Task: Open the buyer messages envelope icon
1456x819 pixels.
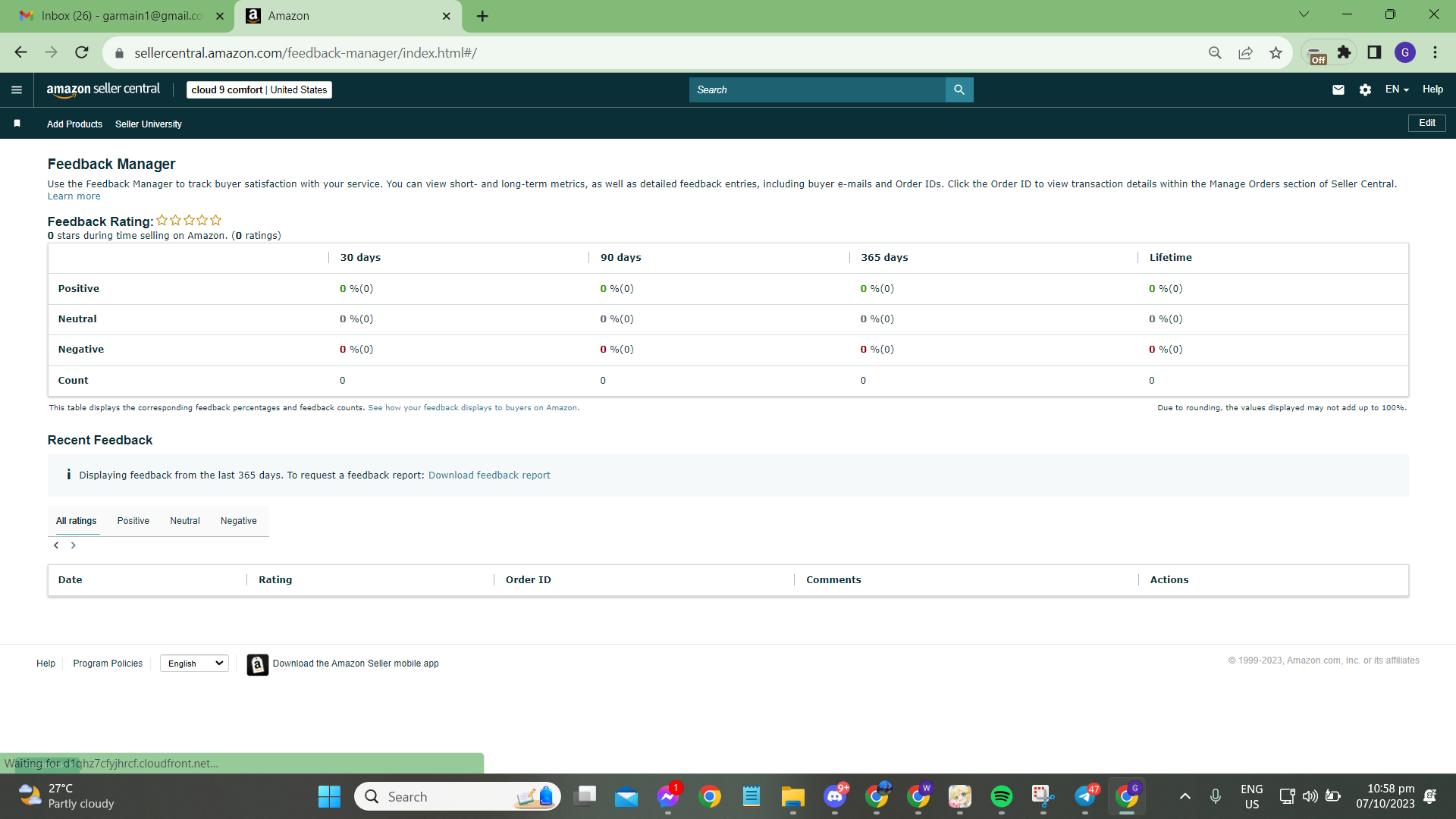Action: pyautogui.click(x=1338, y=89)
